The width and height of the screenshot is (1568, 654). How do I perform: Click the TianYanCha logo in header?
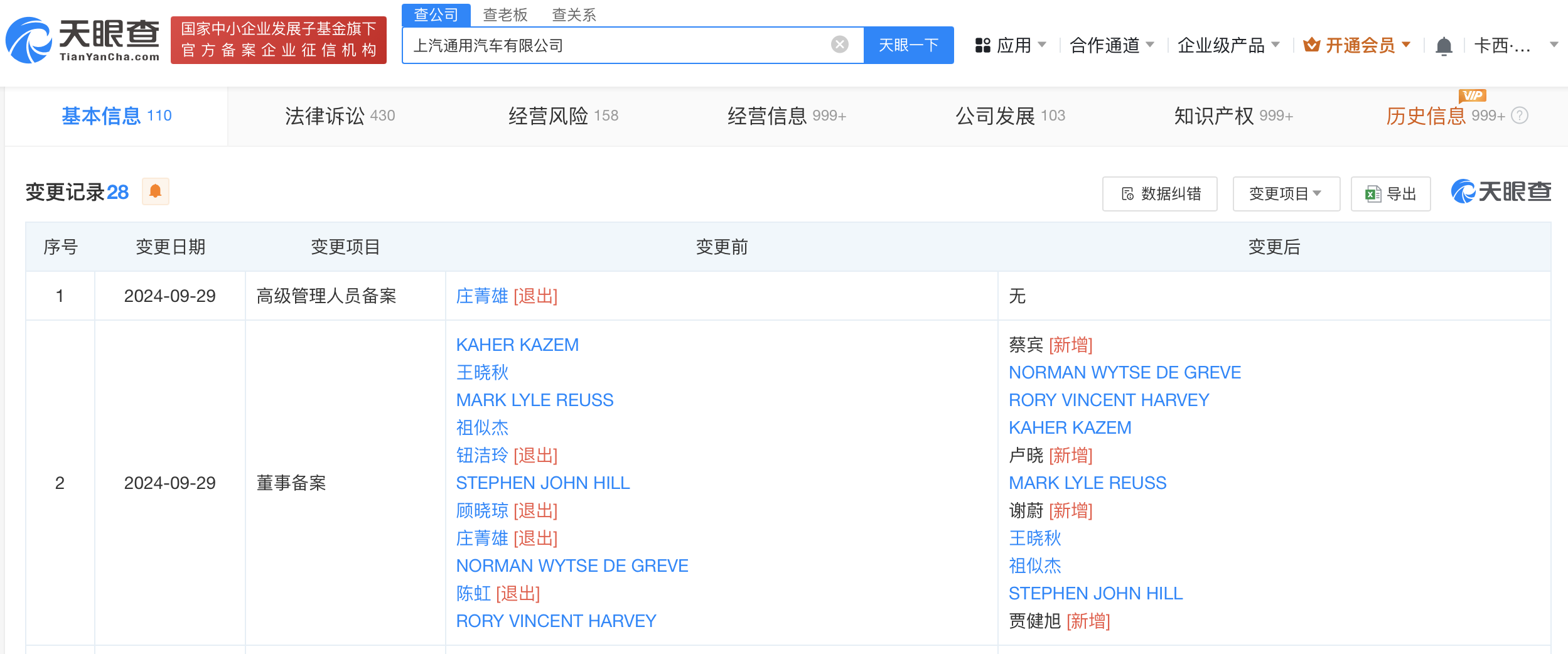[82, 40]
